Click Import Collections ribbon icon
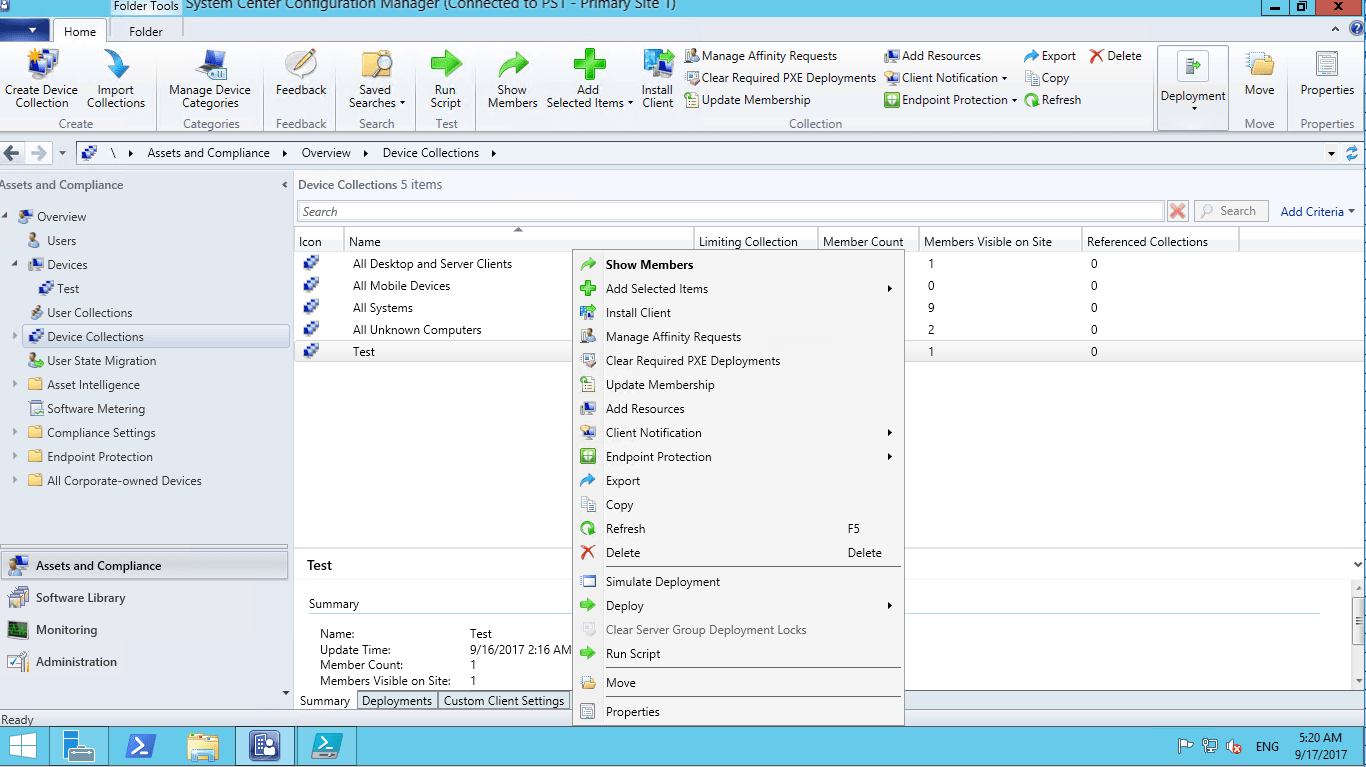 (116, 78)
